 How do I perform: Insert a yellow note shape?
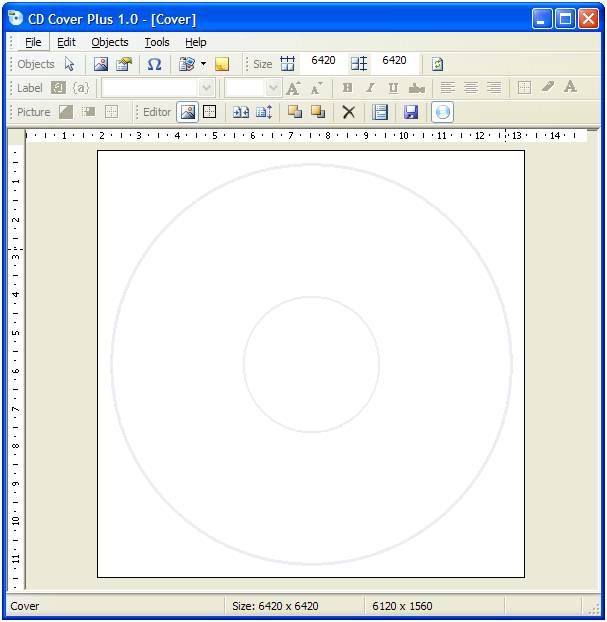point(222,64)
